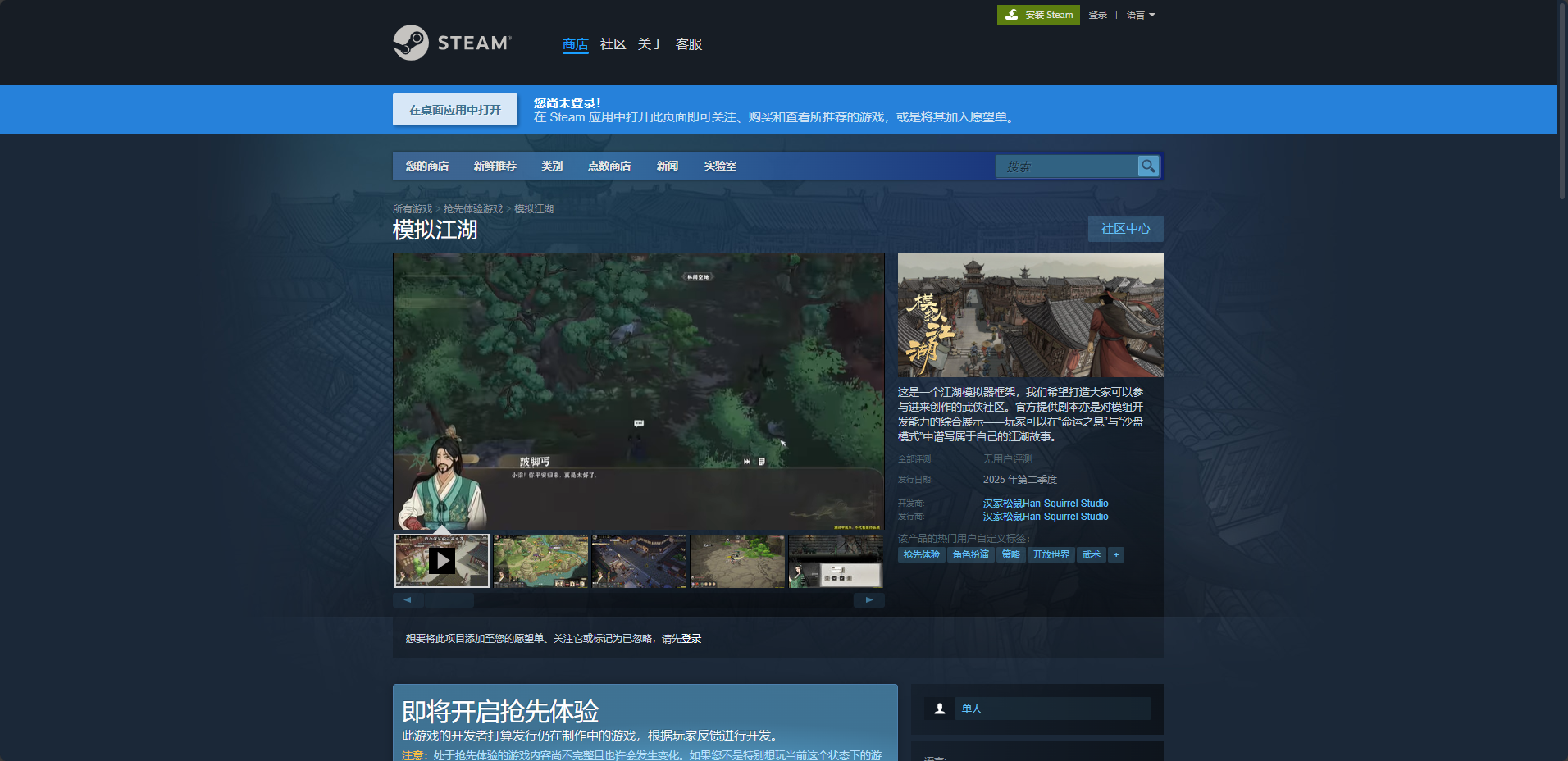
Task: Click the 安装 Steam button
Action: click(1038, 15)
